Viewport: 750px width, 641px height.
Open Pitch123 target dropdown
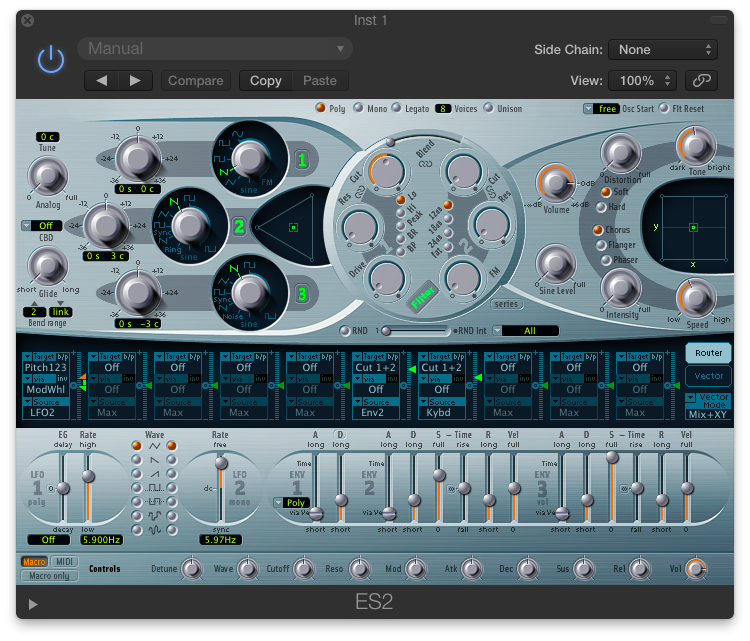pyautogui.click(x=45, y=368)
